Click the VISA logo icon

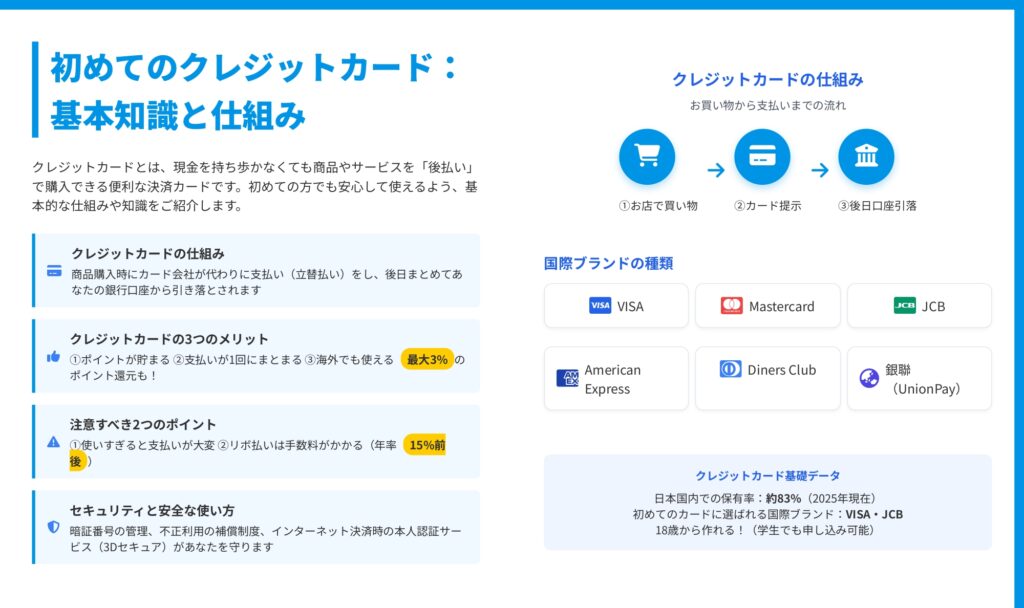600,306
